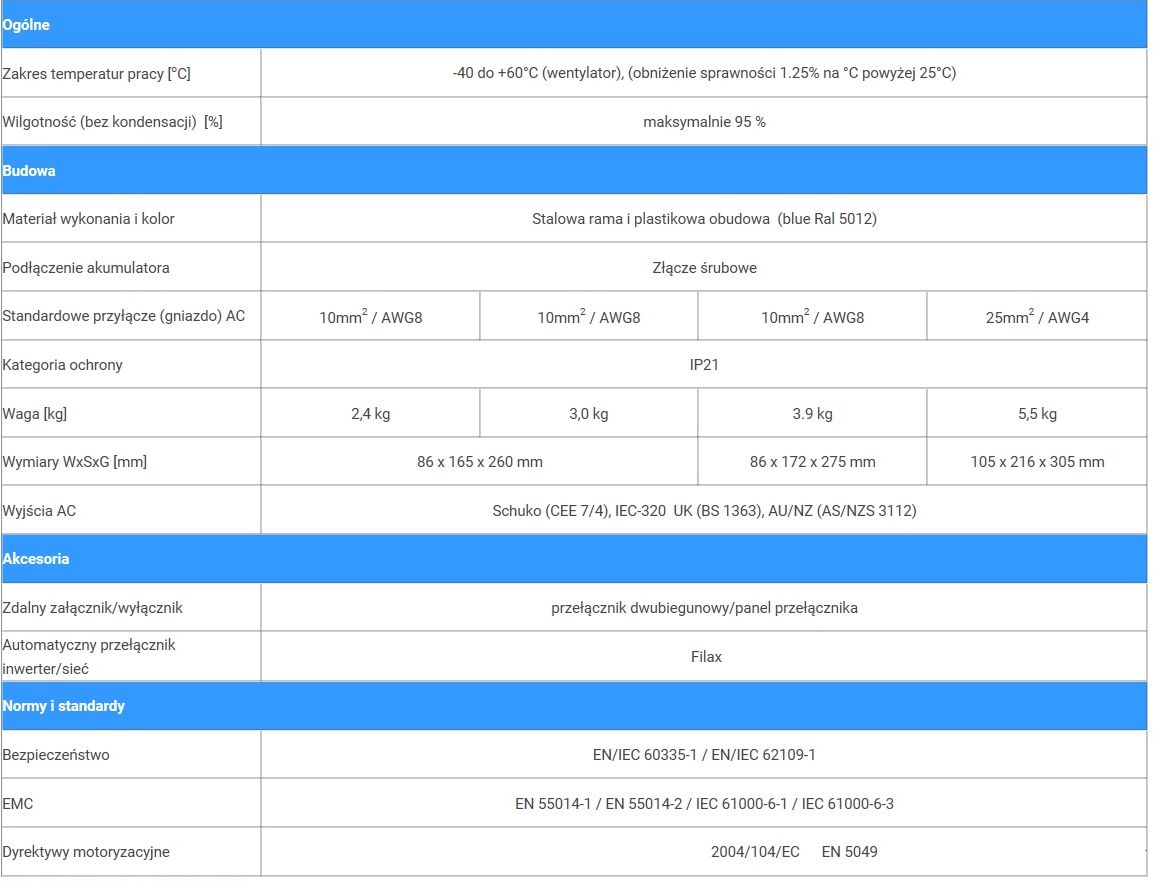1154x882 pixels.
Task: Click the '5,5 kg' weight cell
Action: click(x=1037, y=414)
